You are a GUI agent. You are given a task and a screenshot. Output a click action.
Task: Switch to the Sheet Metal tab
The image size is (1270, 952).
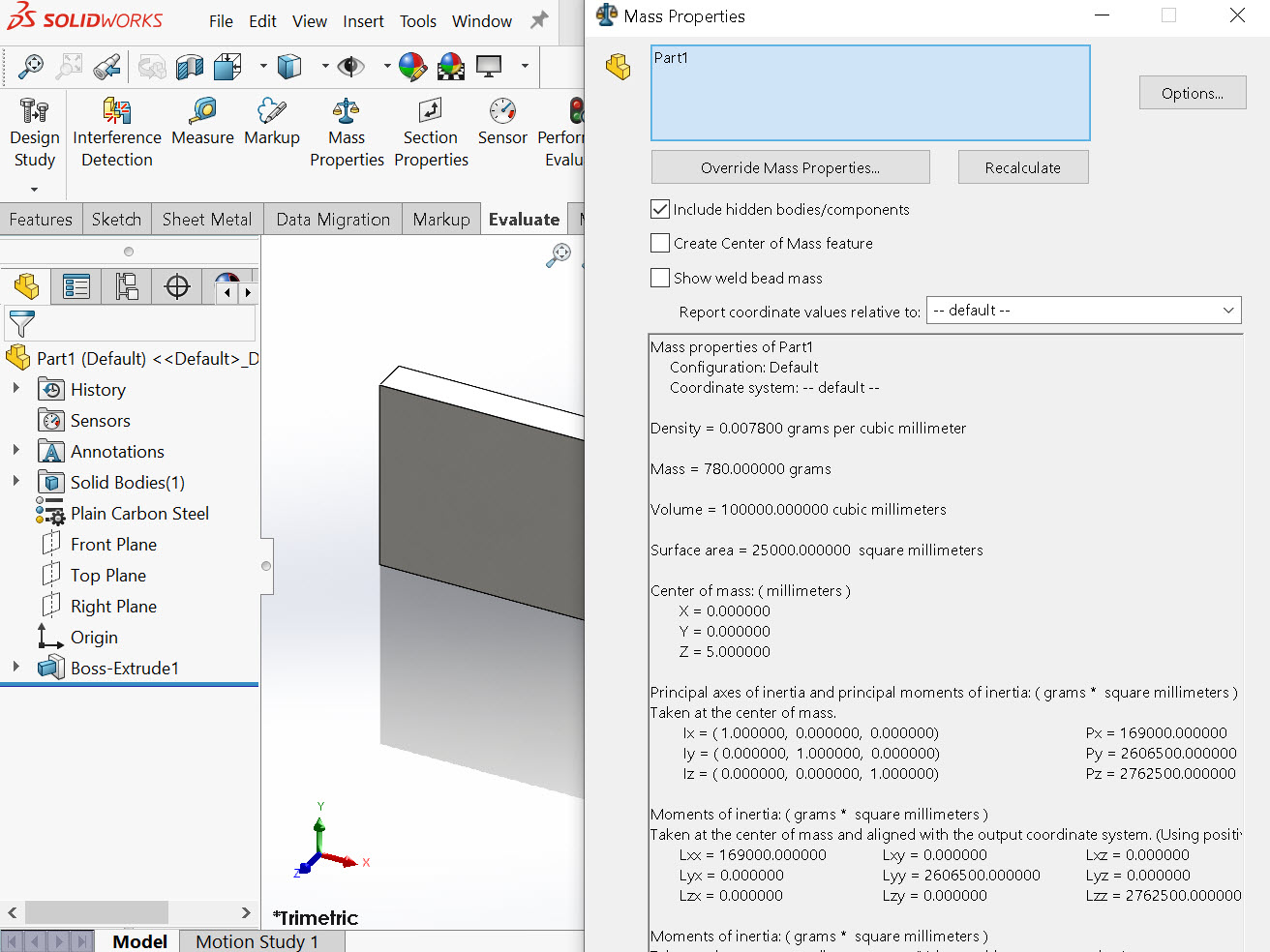(206, 220)
